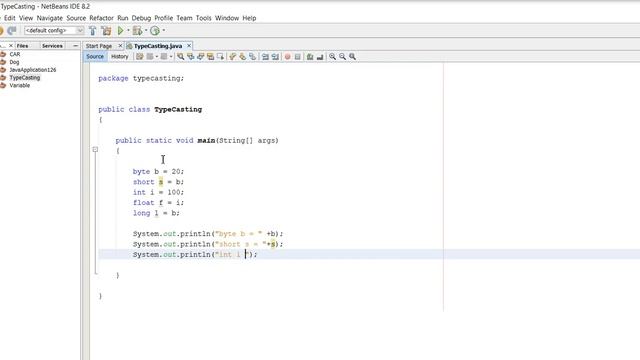Image resolution: width=640 pixels, height=360 pixels.
Task: Switch editor to History view
Action: point(120,57)
